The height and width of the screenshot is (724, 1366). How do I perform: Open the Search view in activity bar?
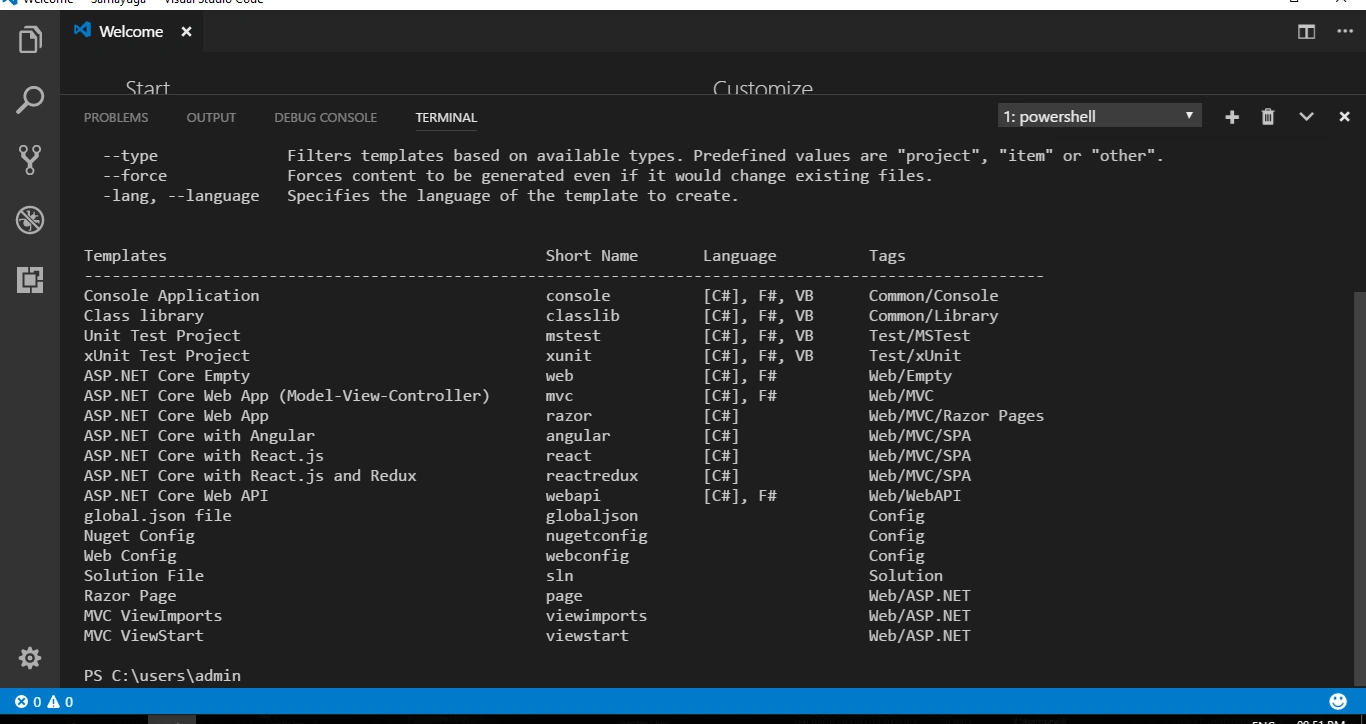pos(30,100)
